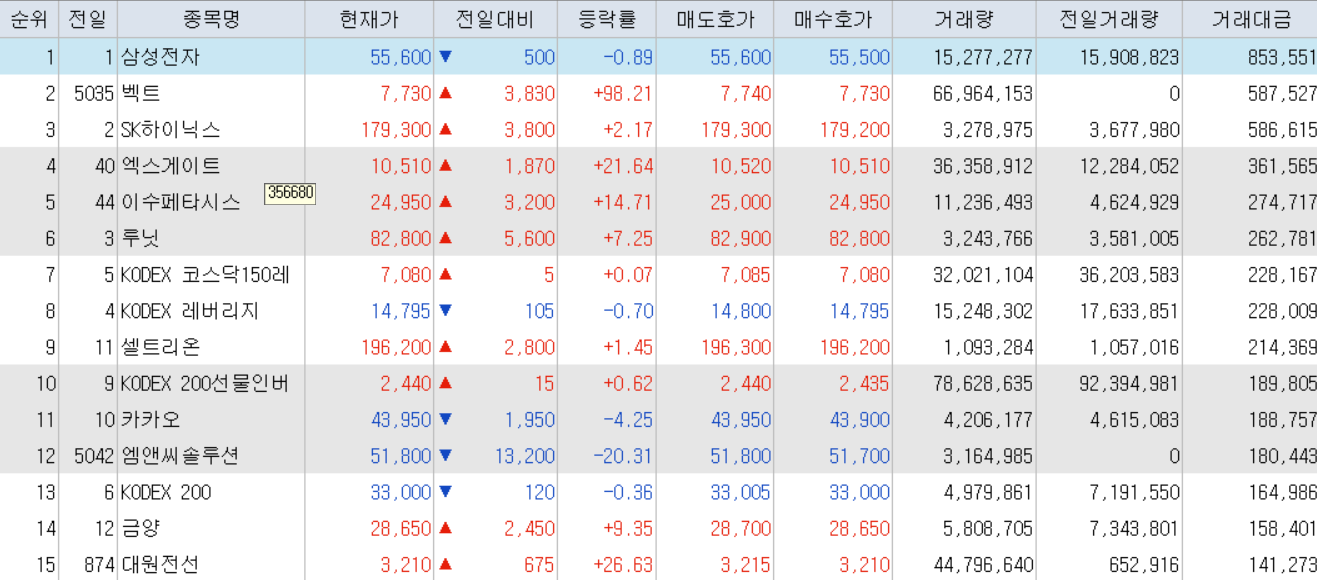Sort by the 순위 column header

point(29,19)
